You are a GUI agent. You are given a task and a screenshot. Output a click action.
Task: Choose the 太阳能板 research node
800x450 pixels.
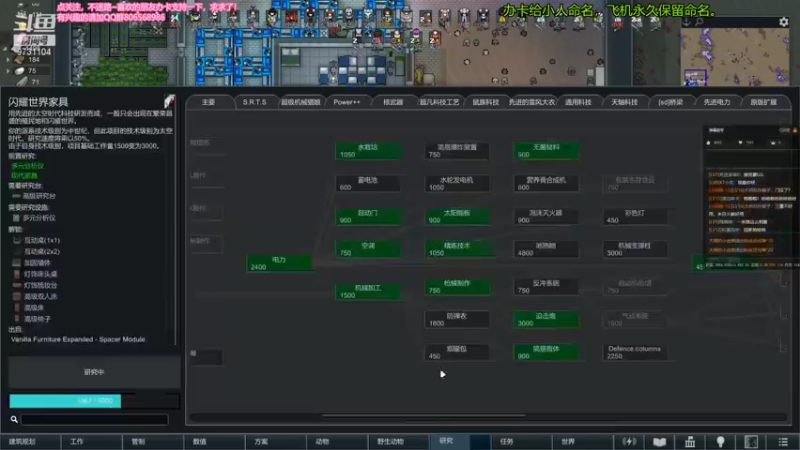click(x=457, y=216)
